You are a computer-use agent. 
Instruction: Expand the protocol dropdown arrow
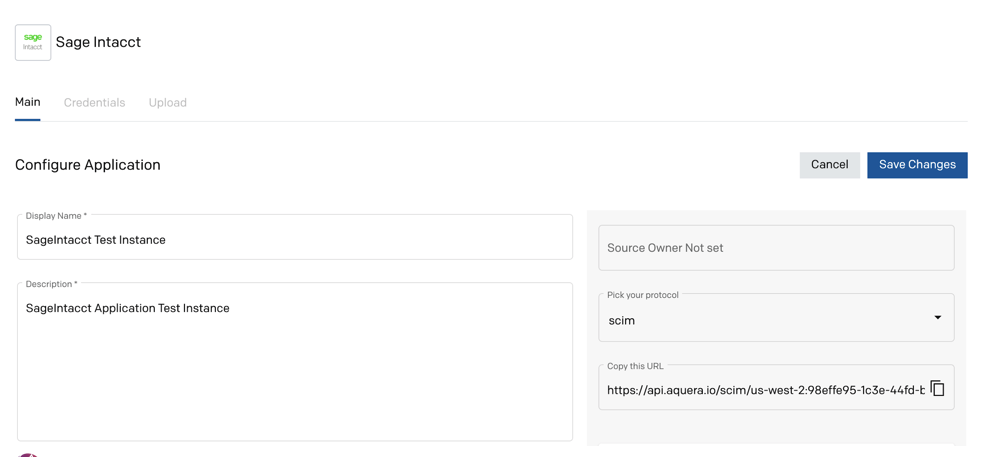pyautogui.click(x=937, y=318)
